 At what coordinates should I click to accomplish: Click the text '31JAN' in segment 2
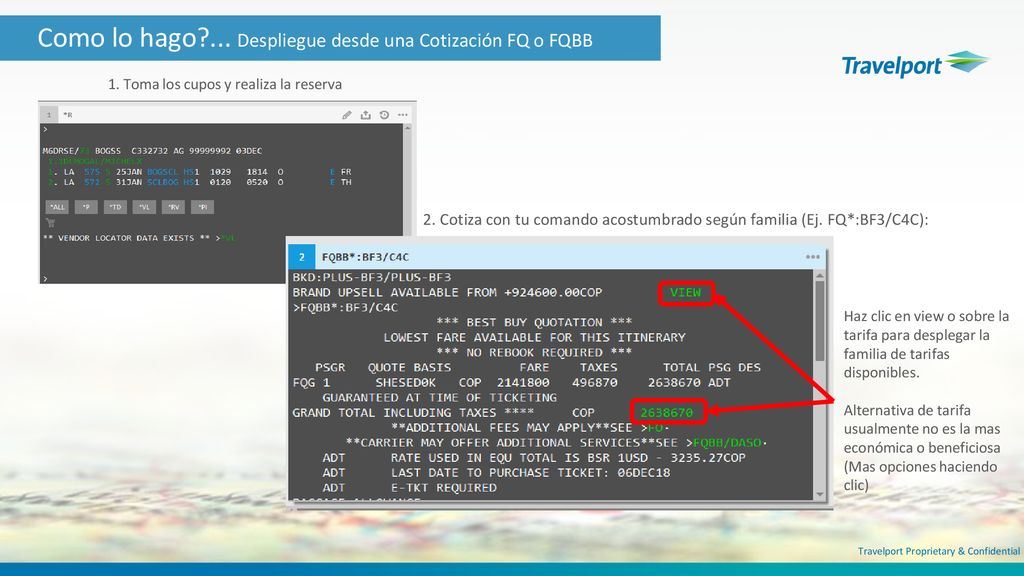point(129,182)
